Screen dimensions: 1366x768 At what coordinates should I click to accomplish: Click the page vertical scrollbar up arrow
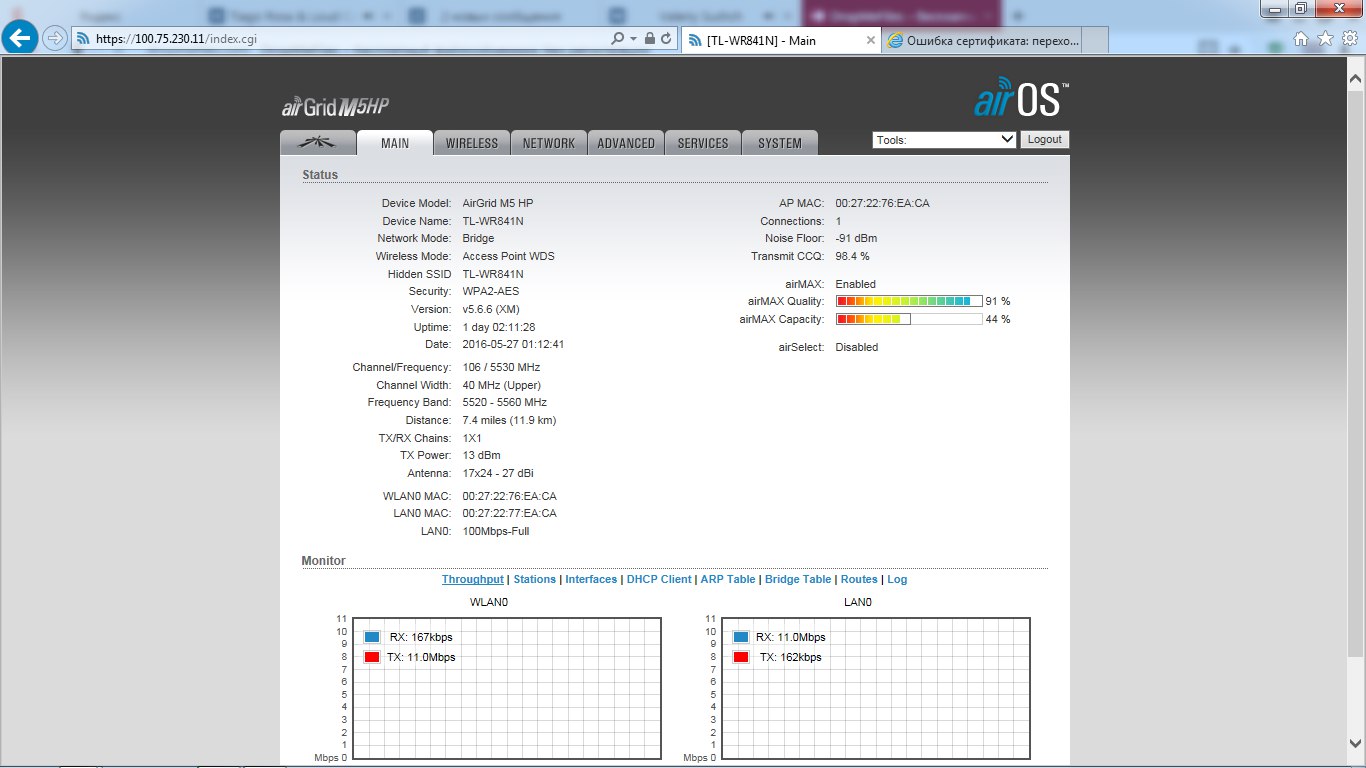coord(1357,78)
